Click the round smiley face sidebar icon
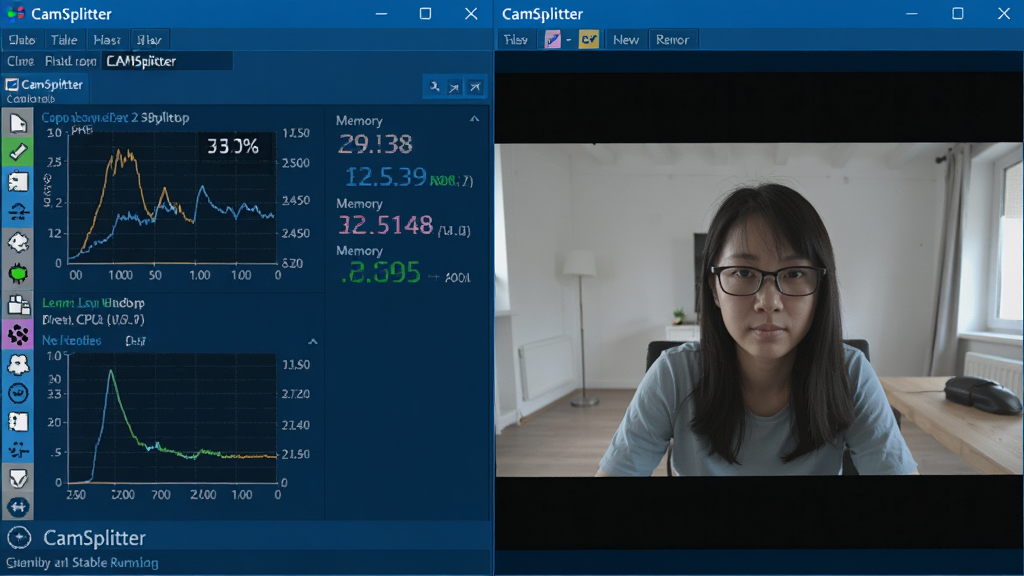Screen dimensions: 1024x576 tap(18, 393)
